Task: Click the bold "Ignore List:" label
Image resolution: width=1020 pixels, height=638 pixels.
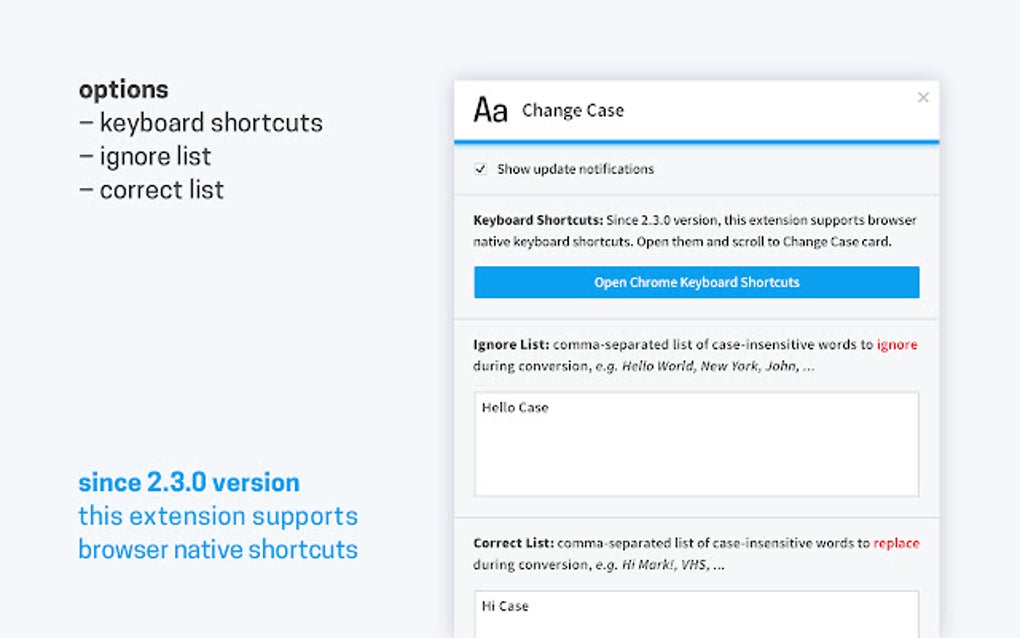Action: [510, 344]
